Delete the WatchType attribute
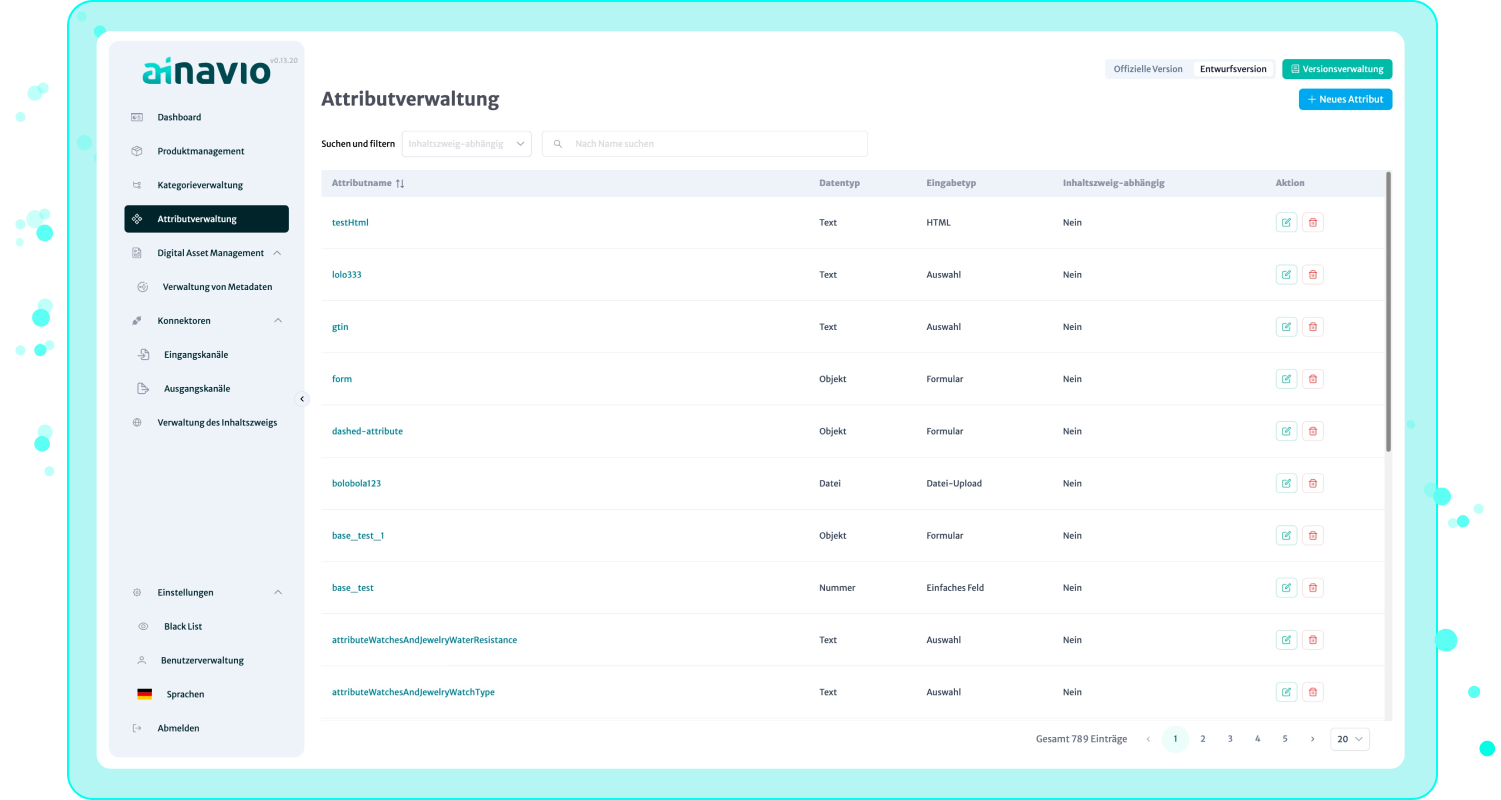1501x800 pixels. coord(1313,691)
